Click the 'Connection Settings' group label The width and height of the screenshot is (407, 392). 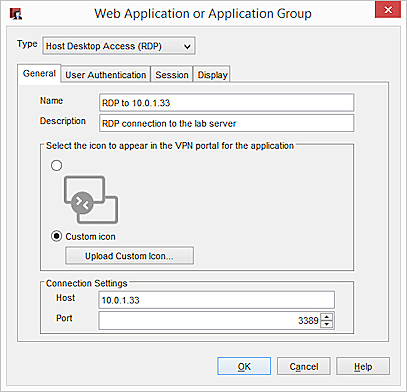pyautogui.click(x=87, y=283)
